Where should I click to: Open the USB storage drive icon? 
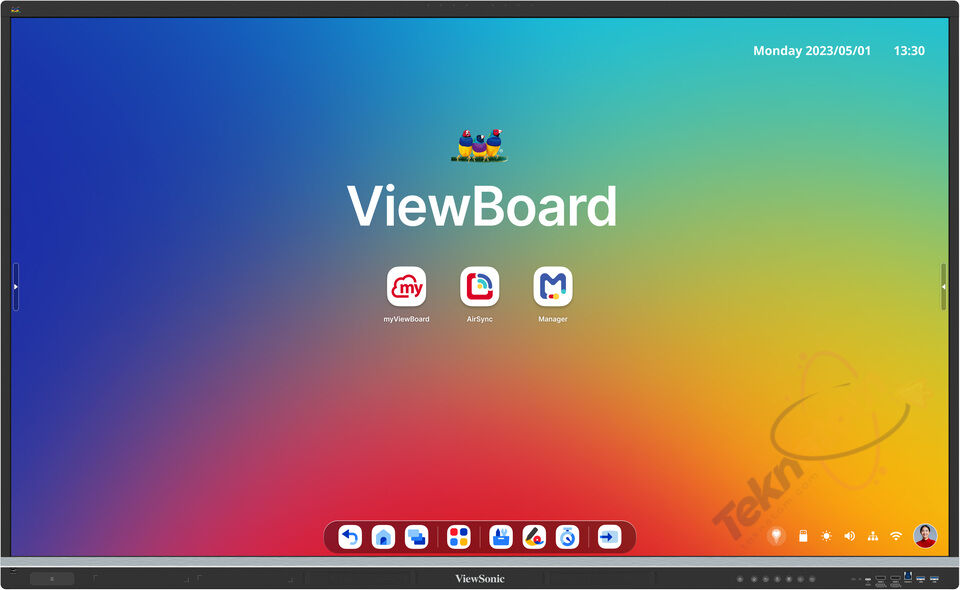tap(803, 536)
